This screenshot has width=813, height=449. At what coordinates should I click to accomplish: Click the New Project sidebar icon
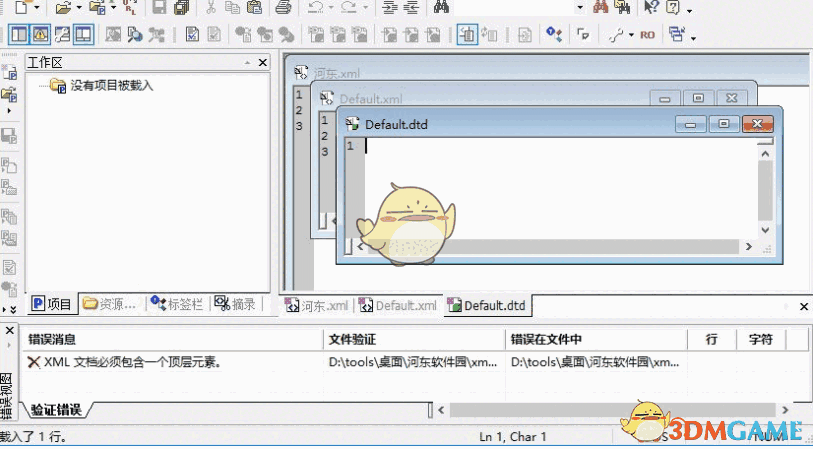tap(9, 72)
